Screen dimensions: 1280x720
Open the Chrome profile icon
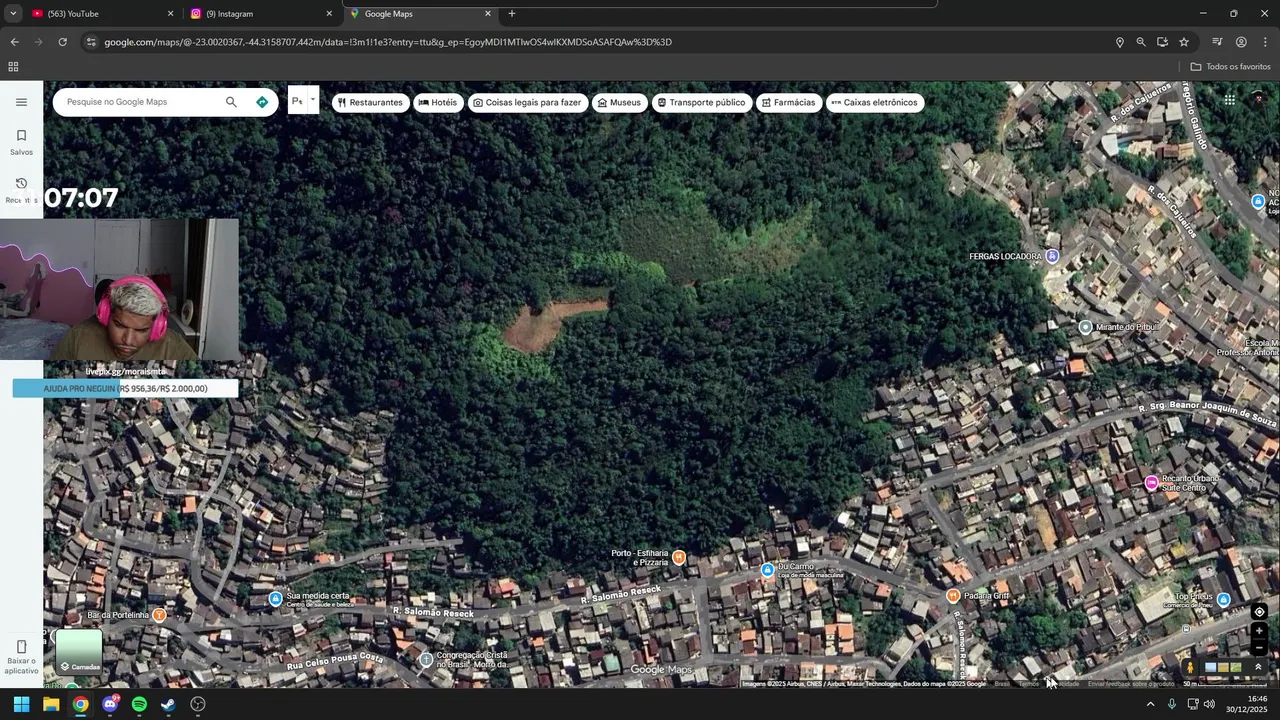[x=1241, y=42]
